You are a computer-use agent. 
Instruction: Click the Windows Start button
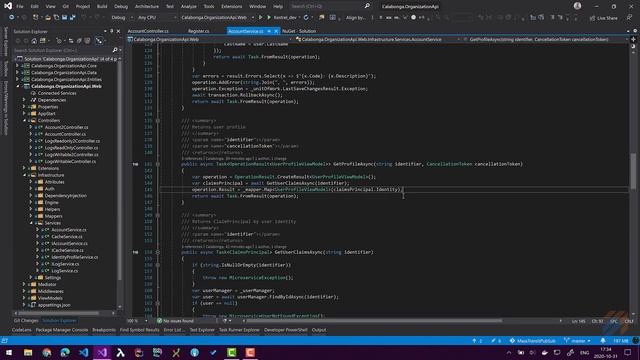tap(9, 352)
